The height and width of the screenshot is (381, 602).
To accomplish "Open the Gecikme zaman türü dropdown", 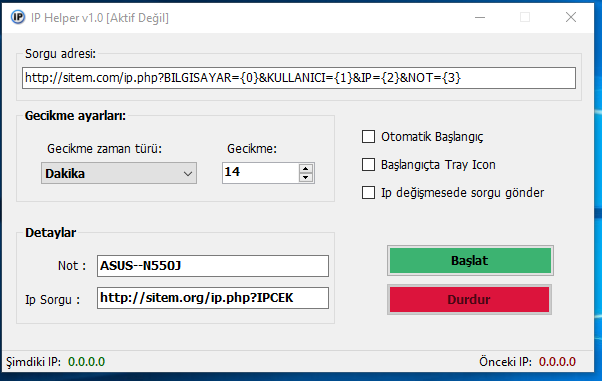I will 119,173.
